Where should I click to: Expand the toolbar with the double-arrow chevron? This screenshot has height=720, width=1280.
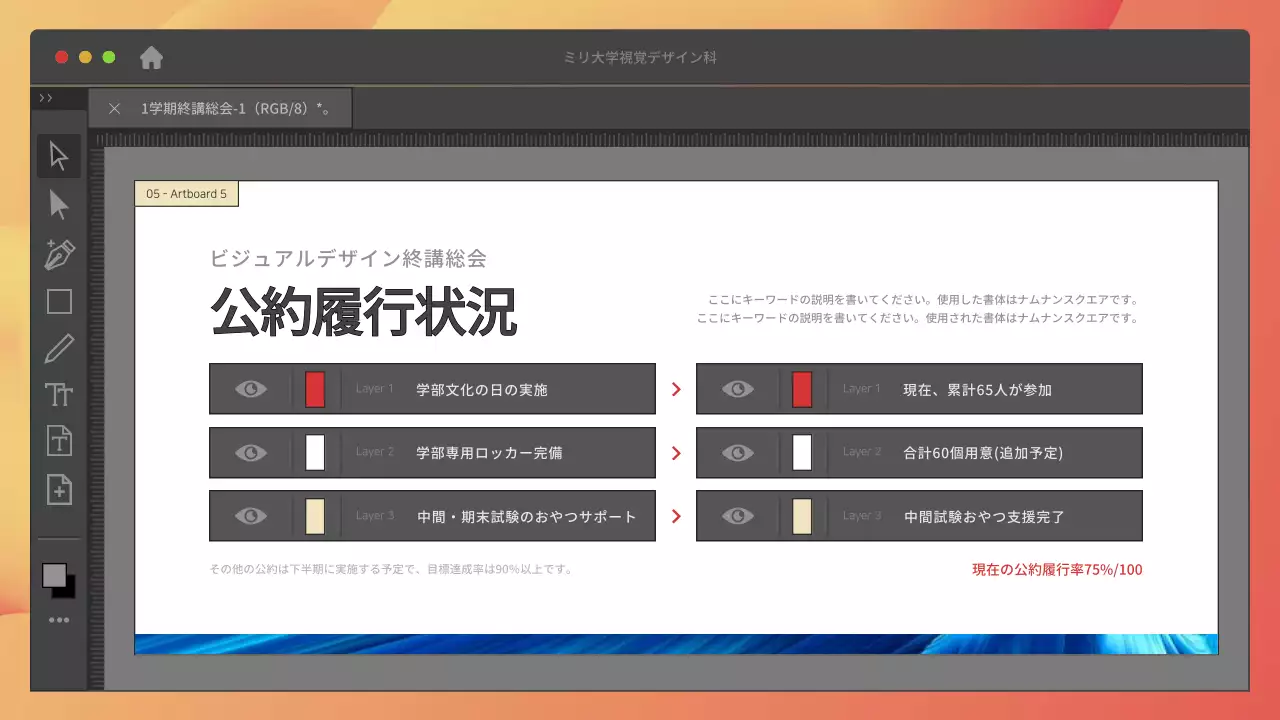point(46,97)
